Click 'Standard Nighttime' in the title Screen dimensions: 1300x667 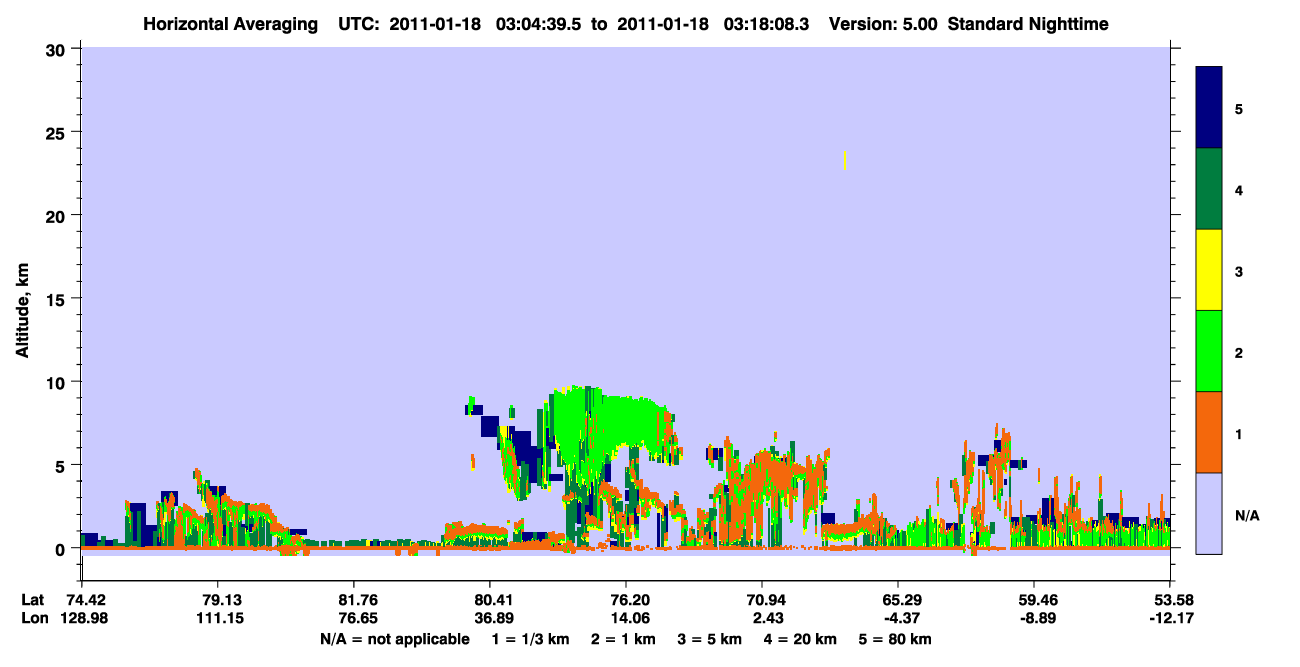(1027, 23)
